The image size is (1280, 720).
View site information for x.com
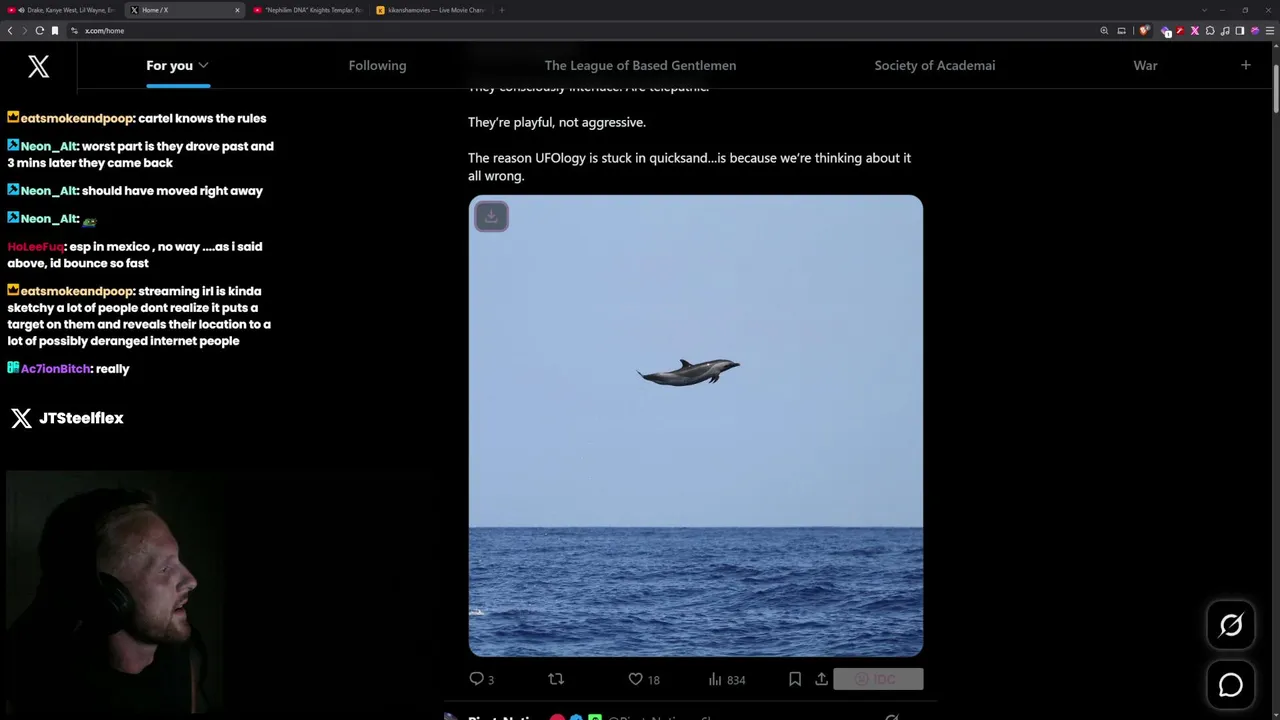point(74,31)
